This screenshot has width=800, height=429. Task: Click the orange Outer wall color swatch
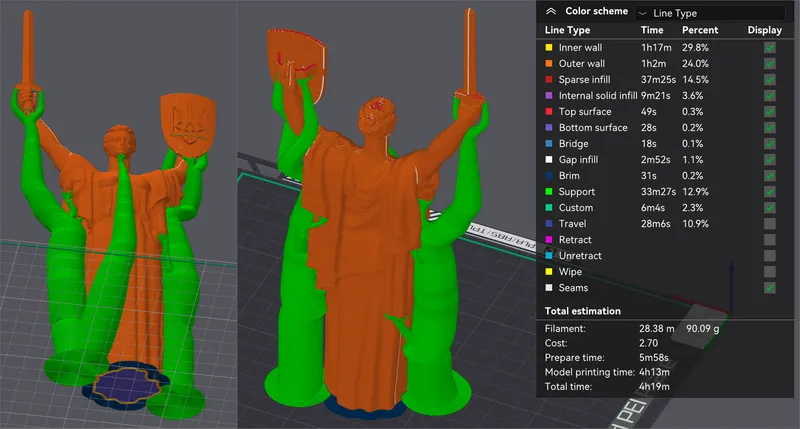click(549, 63)
